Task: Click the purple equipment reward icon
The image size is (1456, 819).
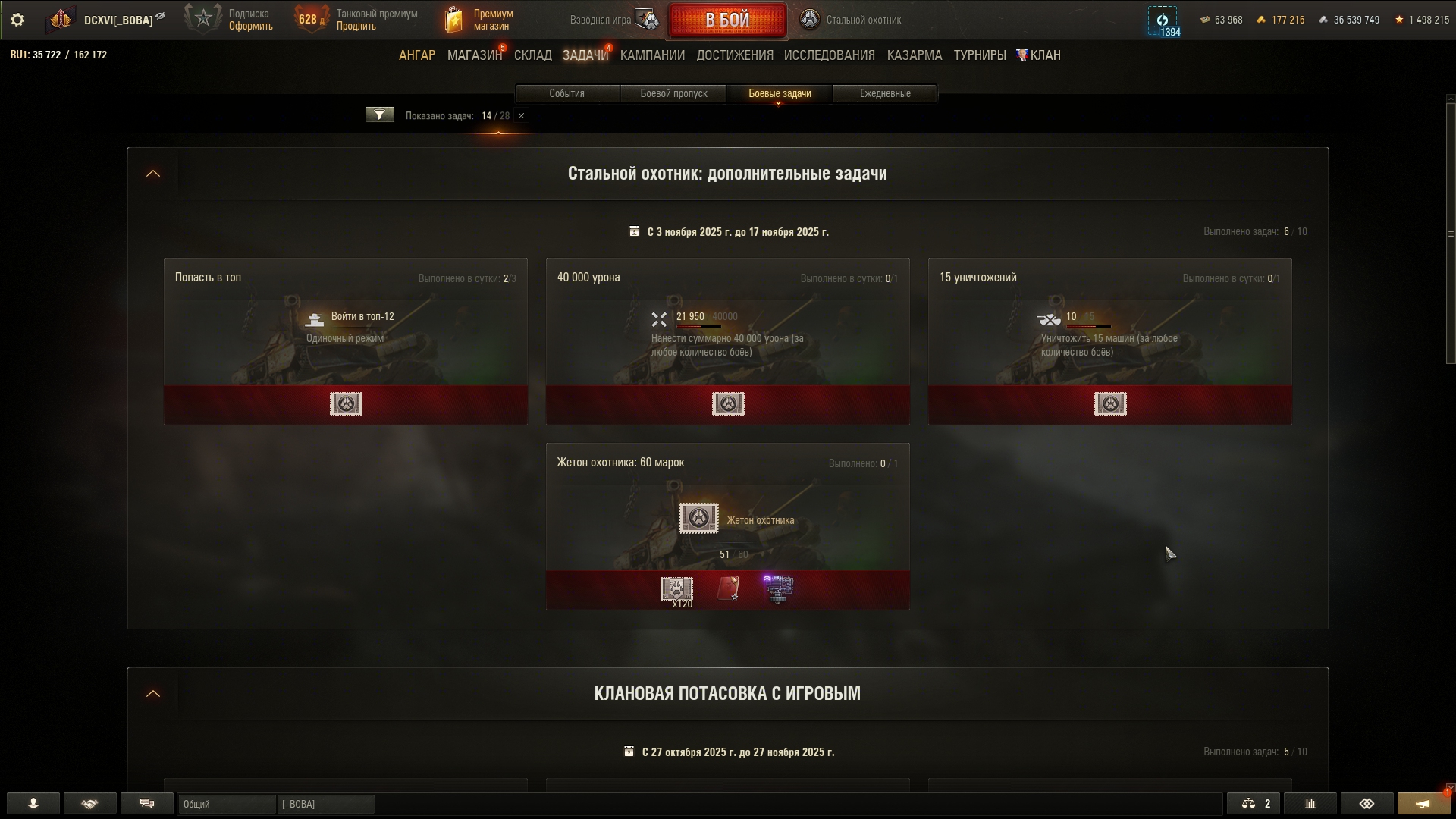Action: pos(778,589)
